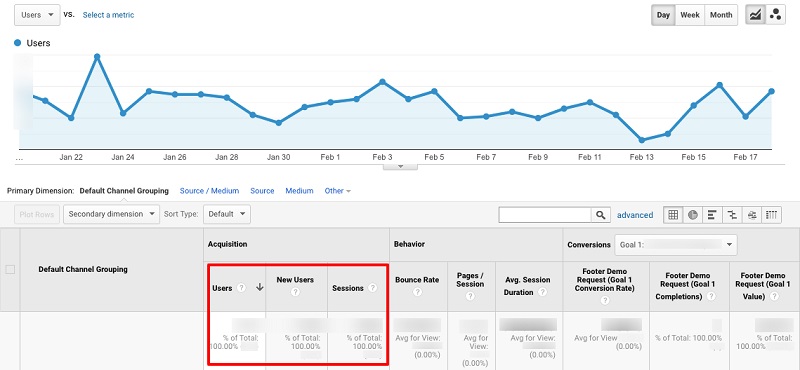Open the Conversions Goal 1 dropdown
Viewport: 800px width, 370px height.
pos(676,244)
